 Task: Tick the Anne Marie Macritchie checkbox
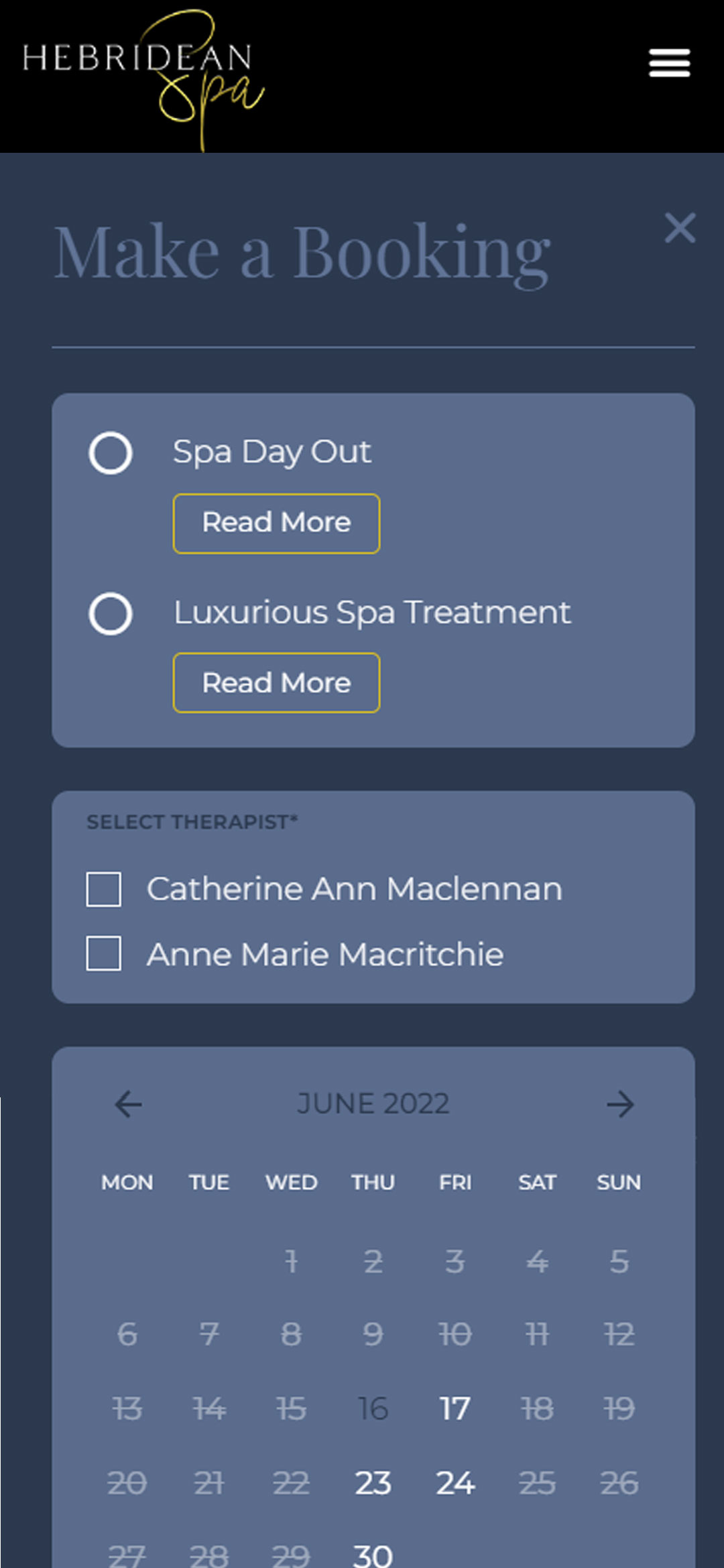click(104, 953)
